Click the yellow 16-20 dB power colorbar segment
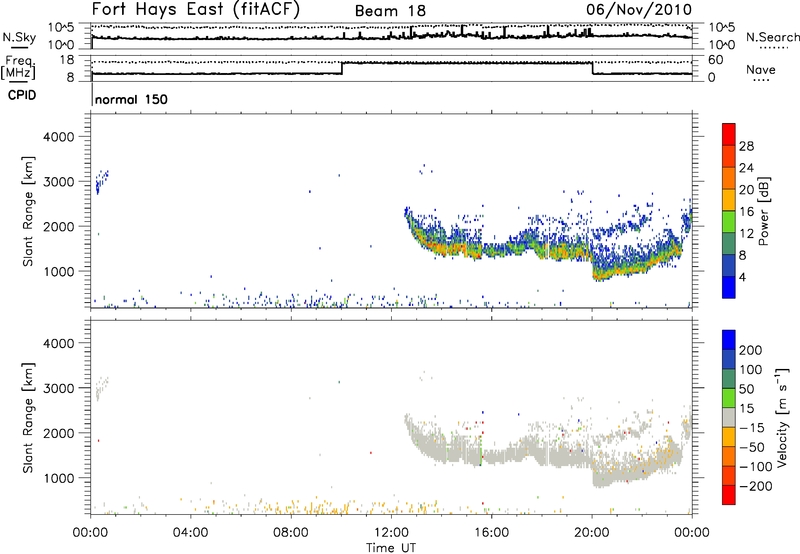Viewport: 800px width, 554px height. 729,199
